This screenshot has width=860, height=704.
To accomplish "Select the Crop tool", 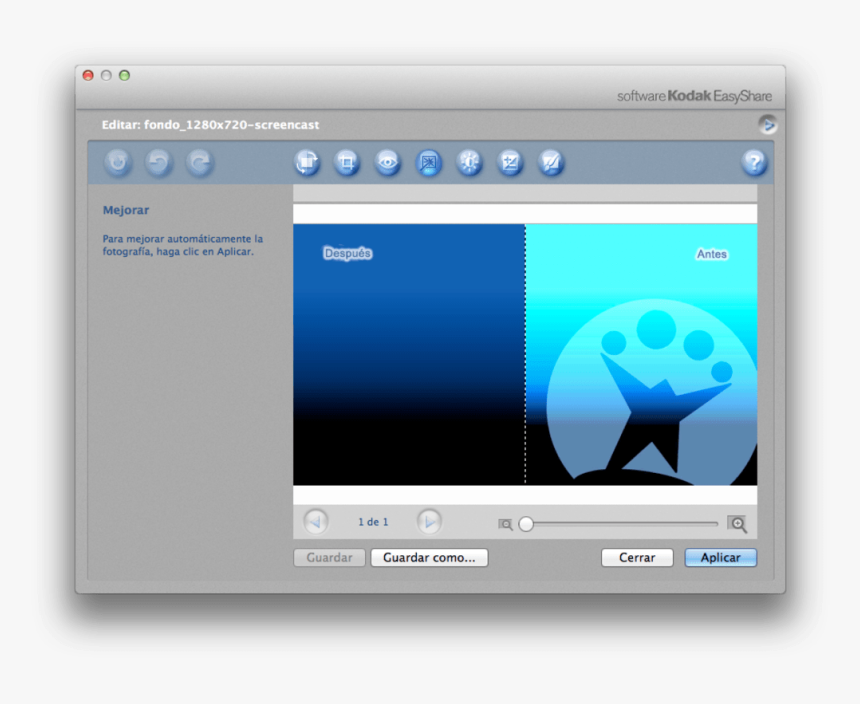I will (347, 163).
